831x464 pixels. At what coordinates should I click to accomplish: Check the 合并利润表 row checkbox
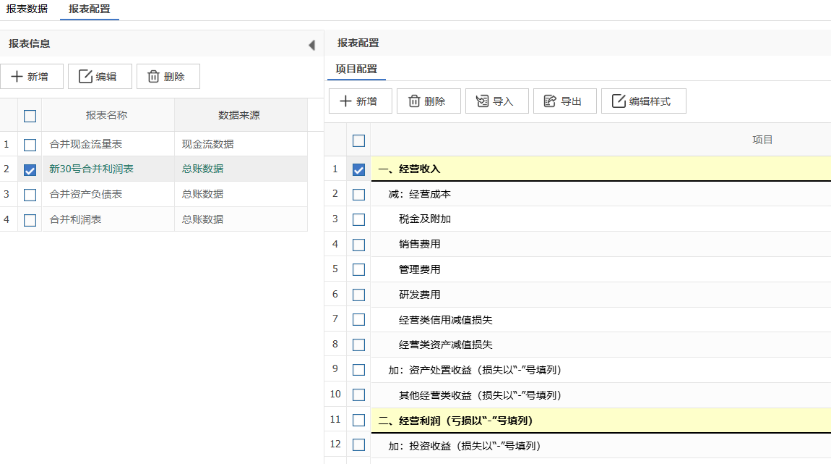(30, 220)
